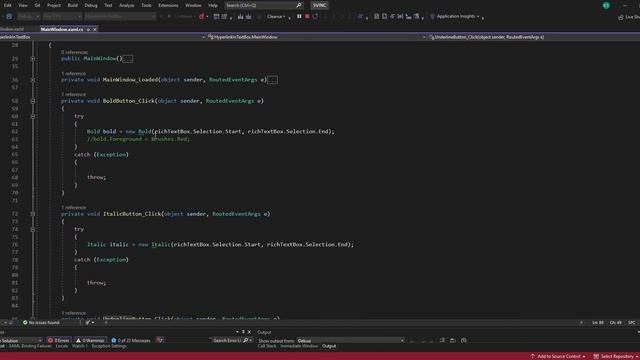Image resolution: width=640 pixels, height=360 pixels.
Task: Open the Debug menu
Action: click(91, 5)
